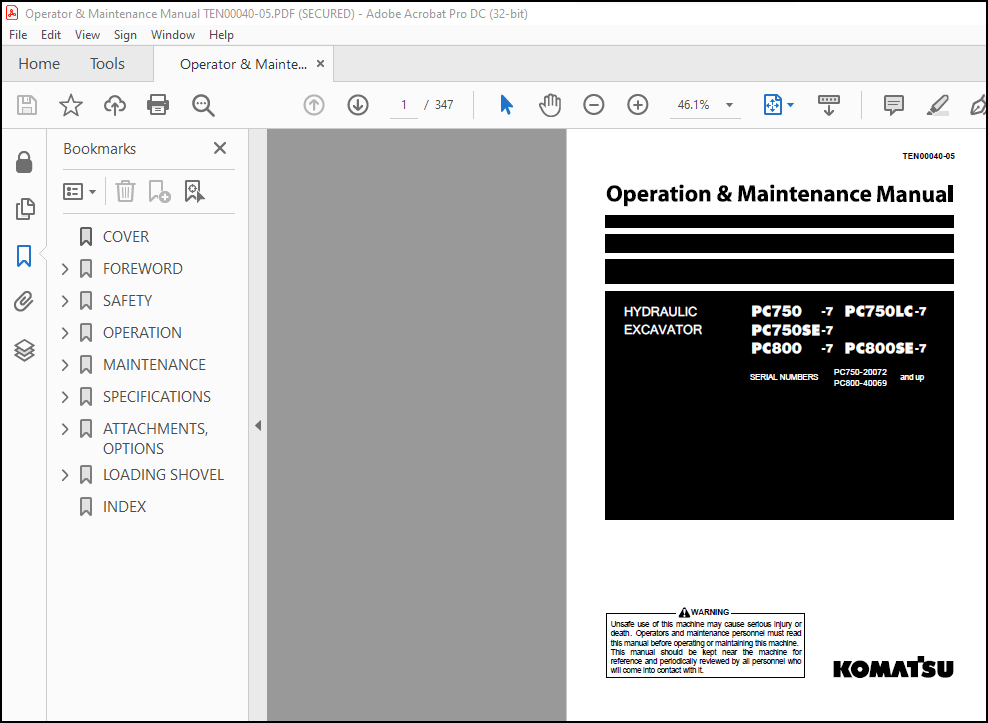Screen dimensions: 988x723
Task: Jump to the OPERATION bookmark
Action: tap(142, 333)
